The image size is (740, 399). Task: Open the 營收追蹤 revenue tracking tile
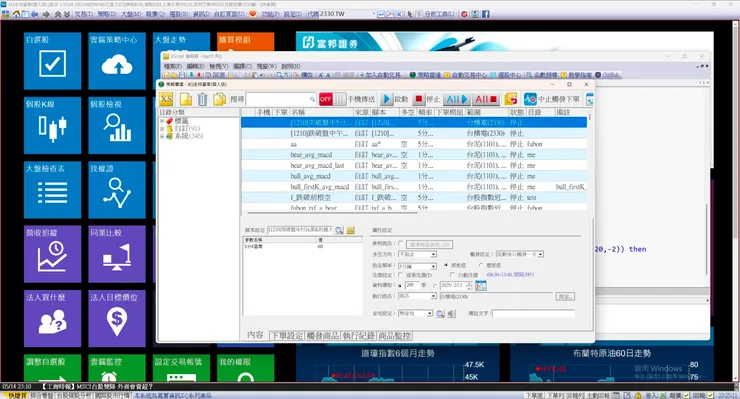tap(52, 254)
